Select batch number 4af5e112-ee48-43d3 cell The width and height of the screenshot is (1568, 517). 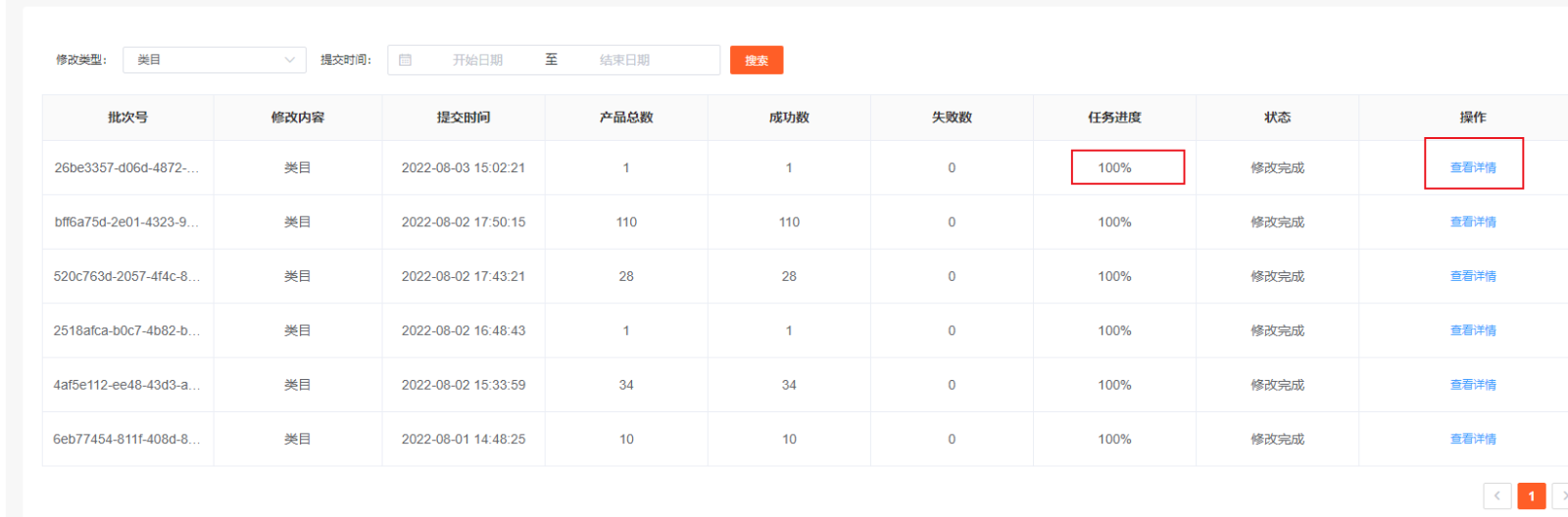(126, 385)
